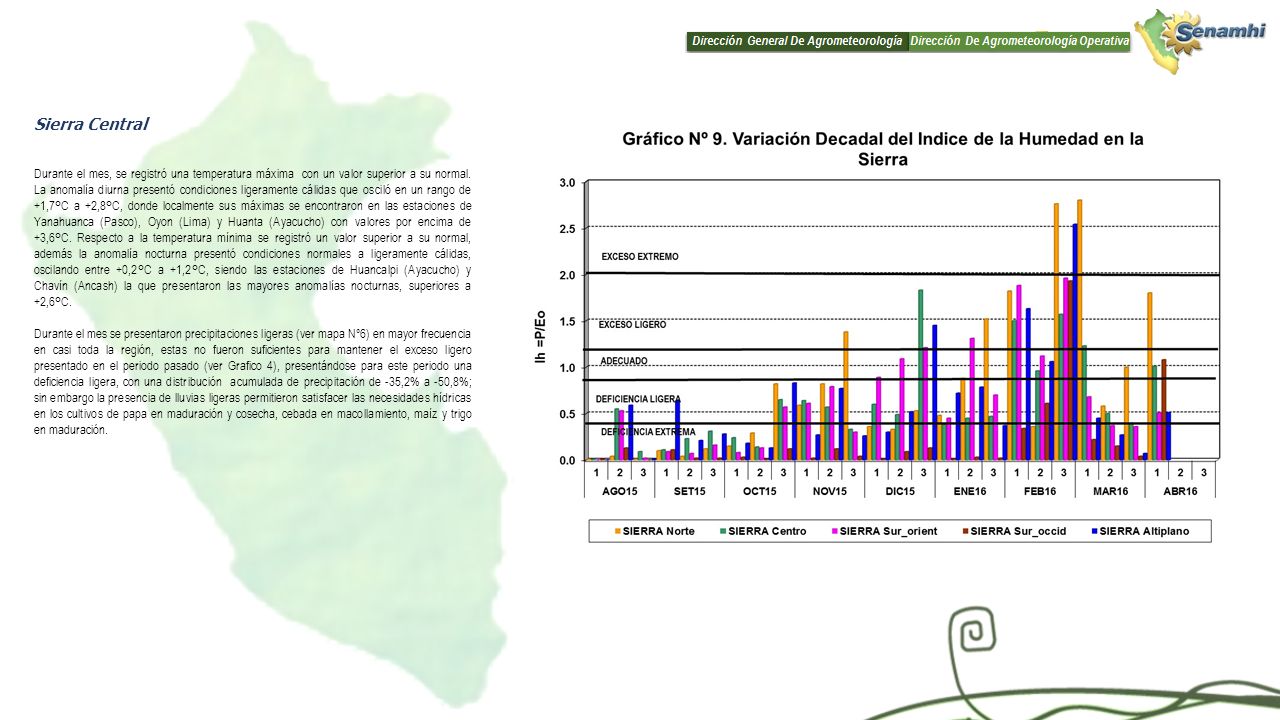Click the NOV15 month label
This screenshot has width=1280, height=720.
click(x=829, y=491)
